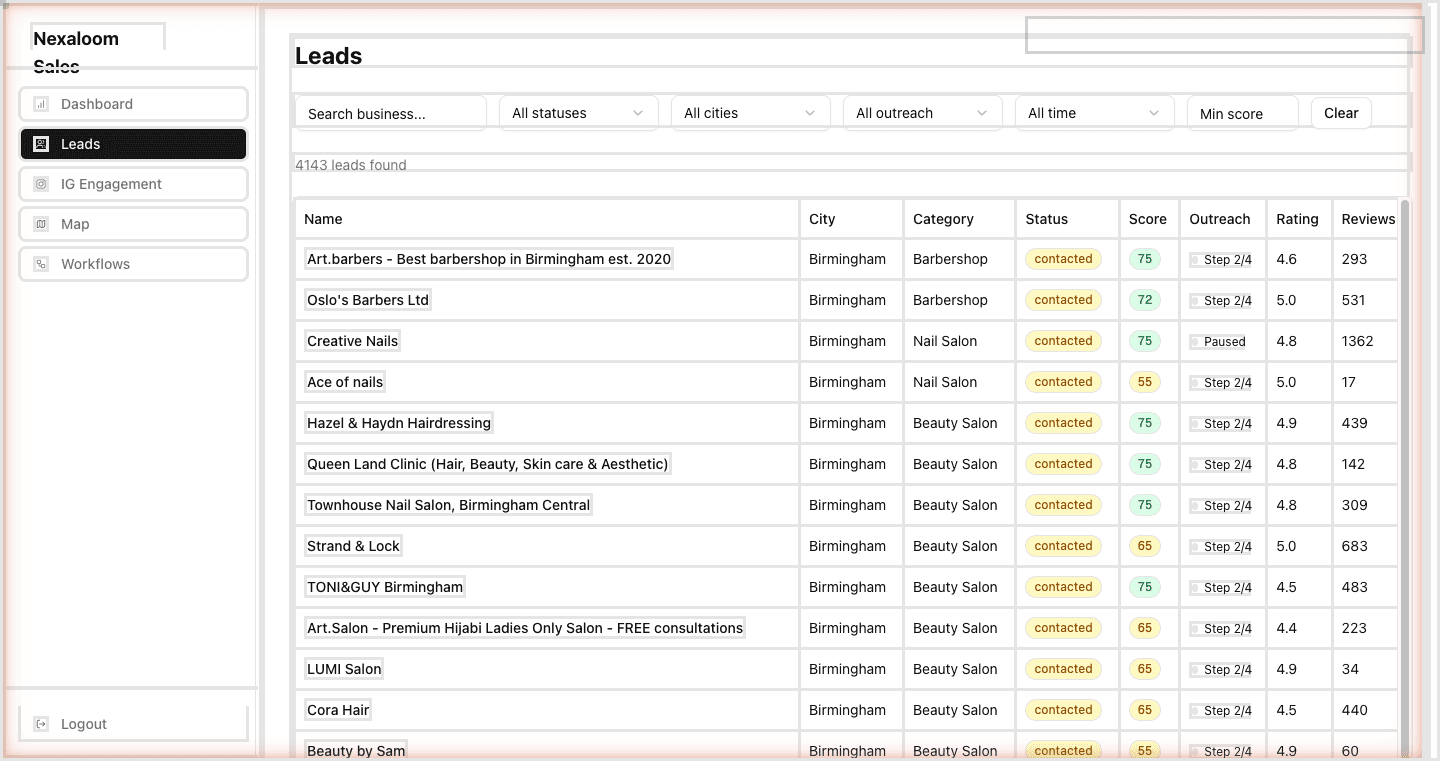Click the Min score input field
This screenshot has width=1440, height=761.
1242,113
